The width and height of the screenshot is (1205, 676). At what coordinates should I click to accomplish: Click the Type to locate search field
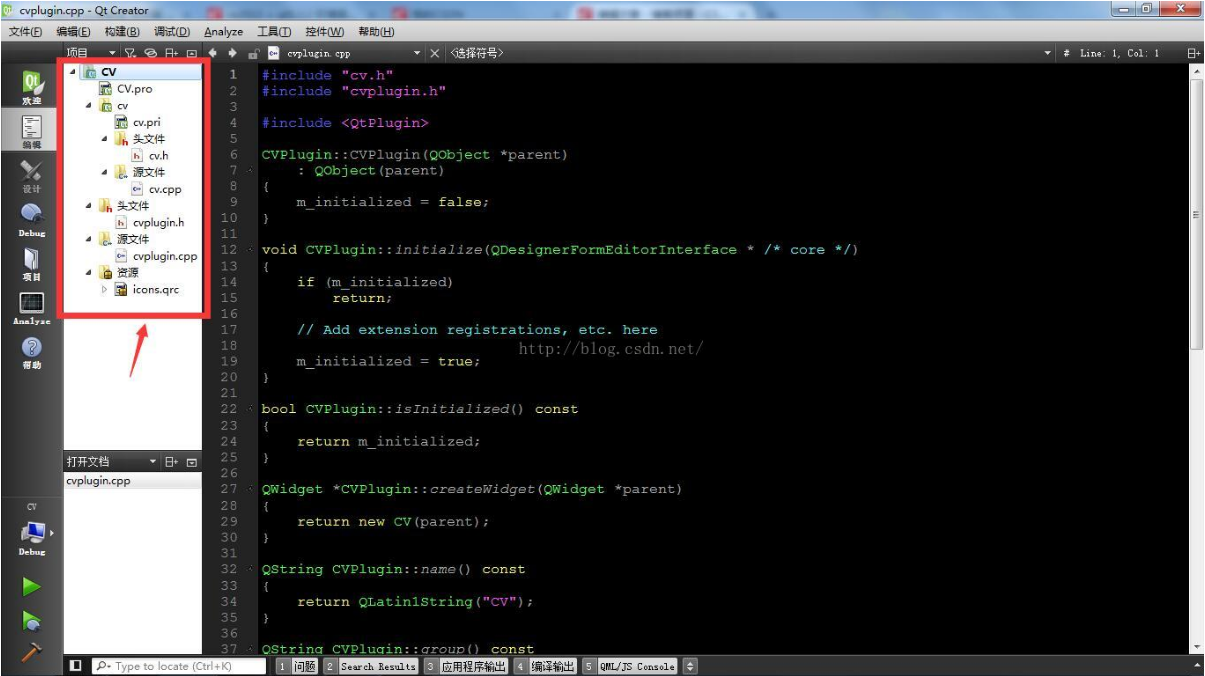point(179,666)
